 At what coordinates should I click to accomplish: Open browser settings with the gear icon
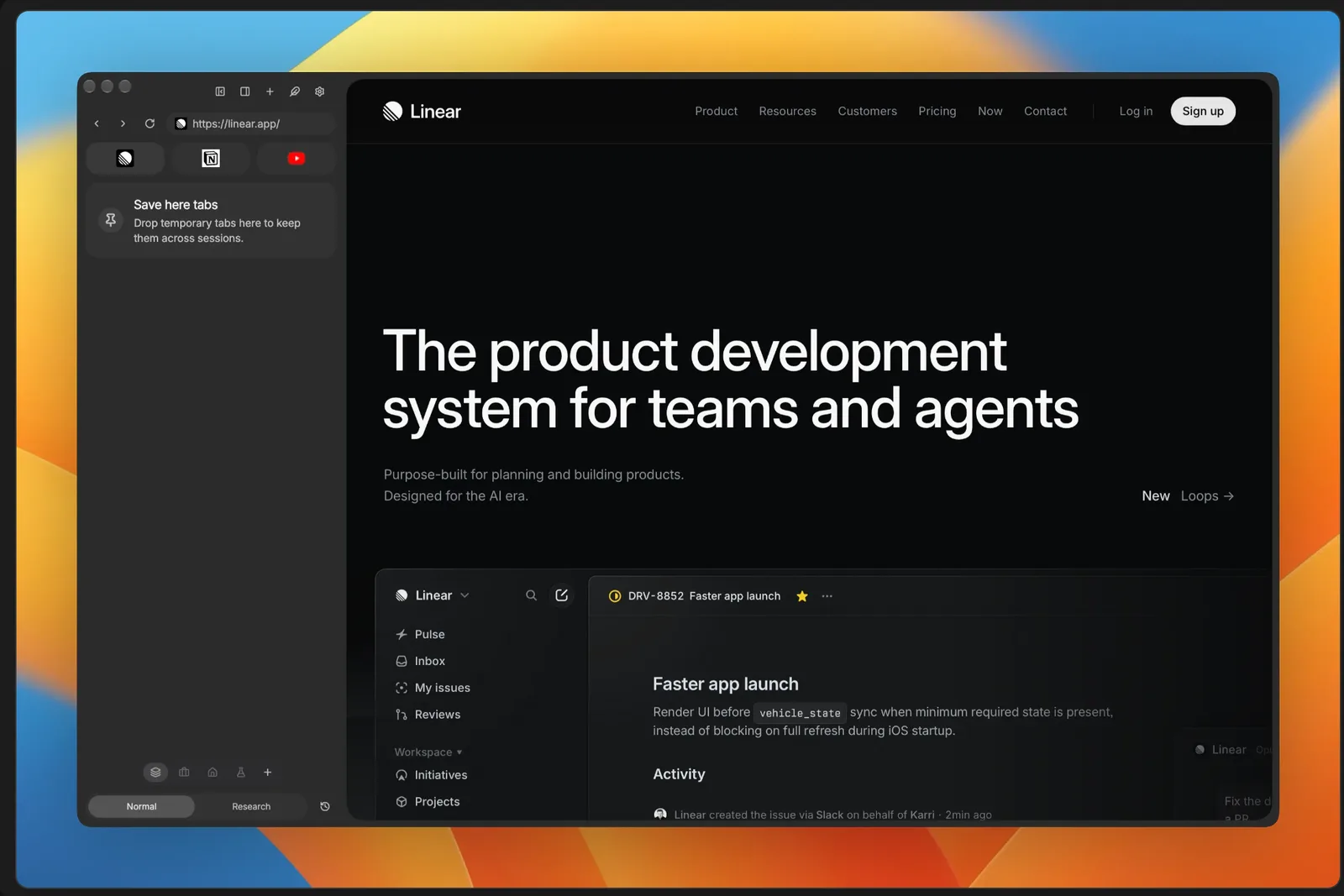coord(319,92)
